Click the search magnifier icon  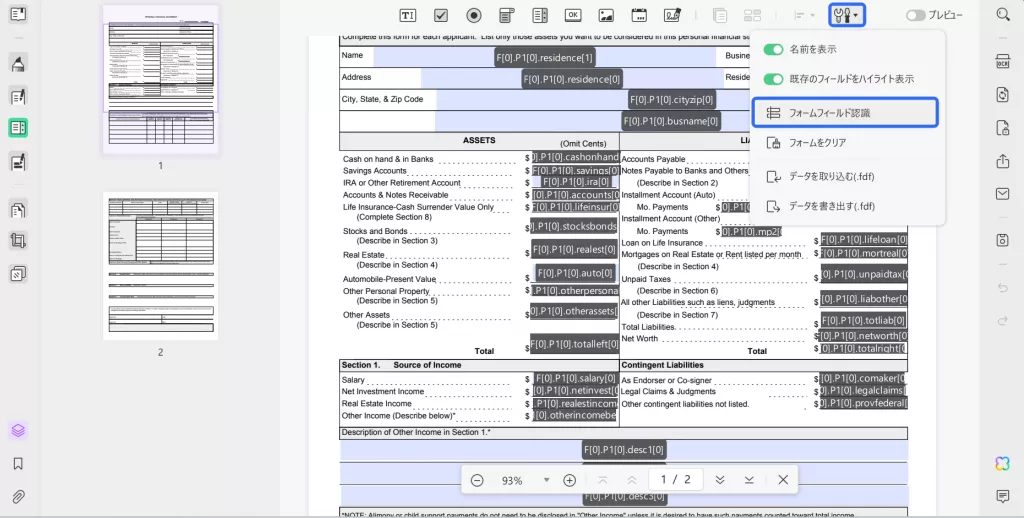[1003, 14]
